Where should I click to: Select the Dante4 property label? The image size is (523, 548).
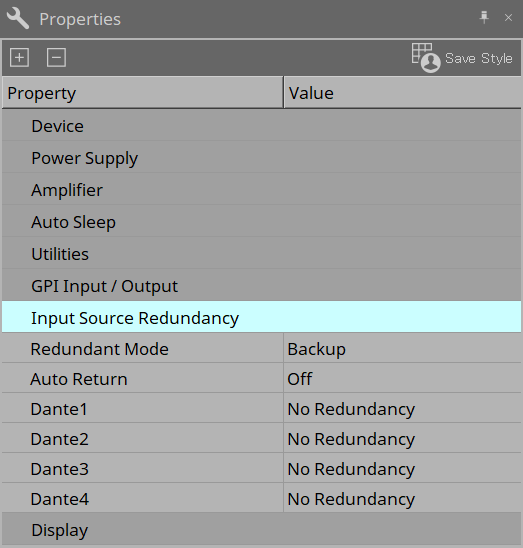point(59,499)
